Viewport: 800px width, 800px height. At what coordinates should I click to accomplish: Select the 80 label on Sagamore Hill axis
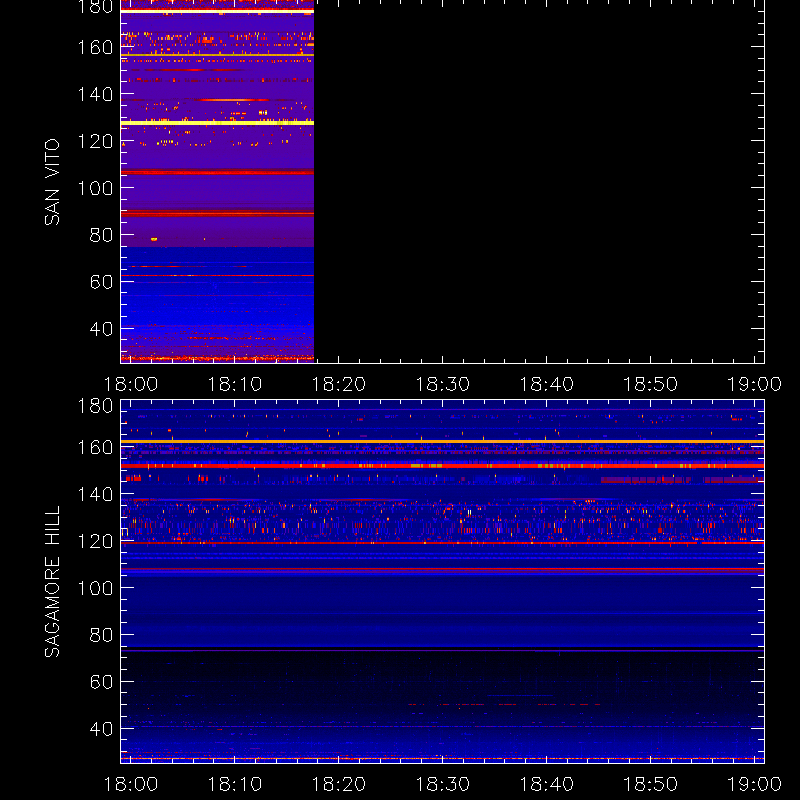click(101, 635)
